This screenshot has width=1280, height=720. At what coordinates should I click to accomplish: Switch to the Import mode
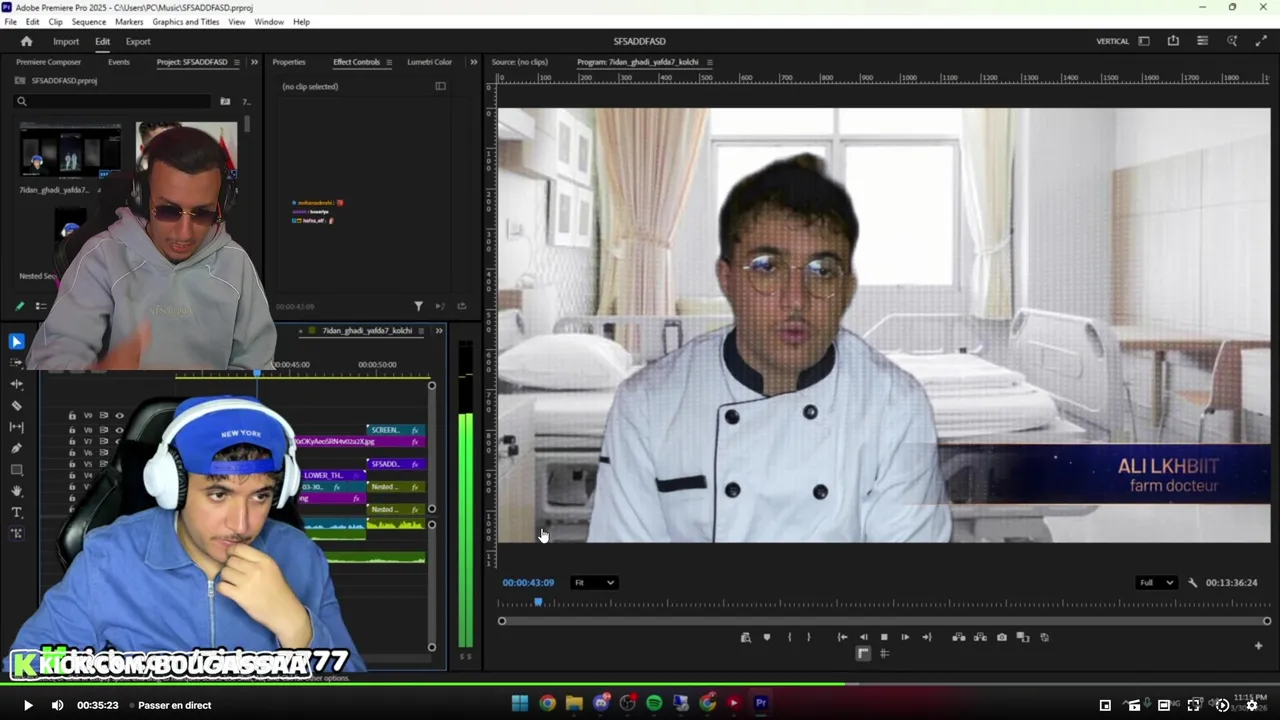[66, 41]
